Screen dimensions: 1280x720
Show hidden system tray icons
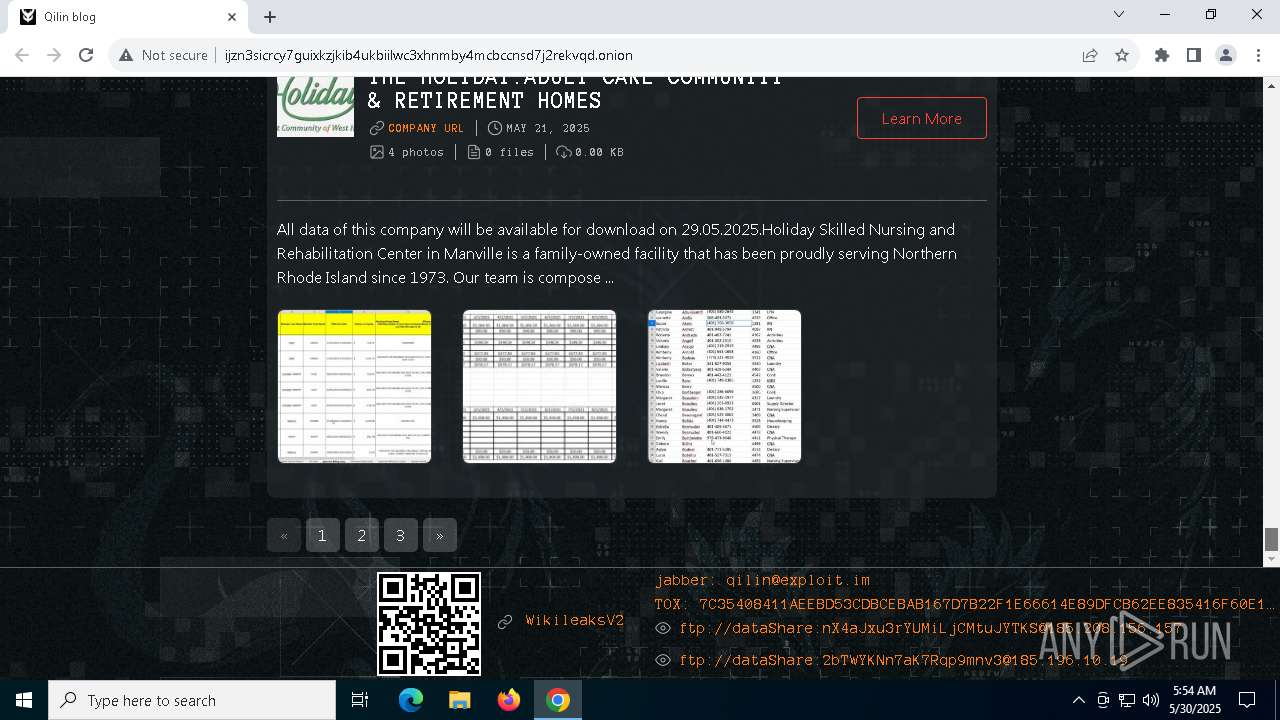pyautogui.click(x=1078, y=700)
